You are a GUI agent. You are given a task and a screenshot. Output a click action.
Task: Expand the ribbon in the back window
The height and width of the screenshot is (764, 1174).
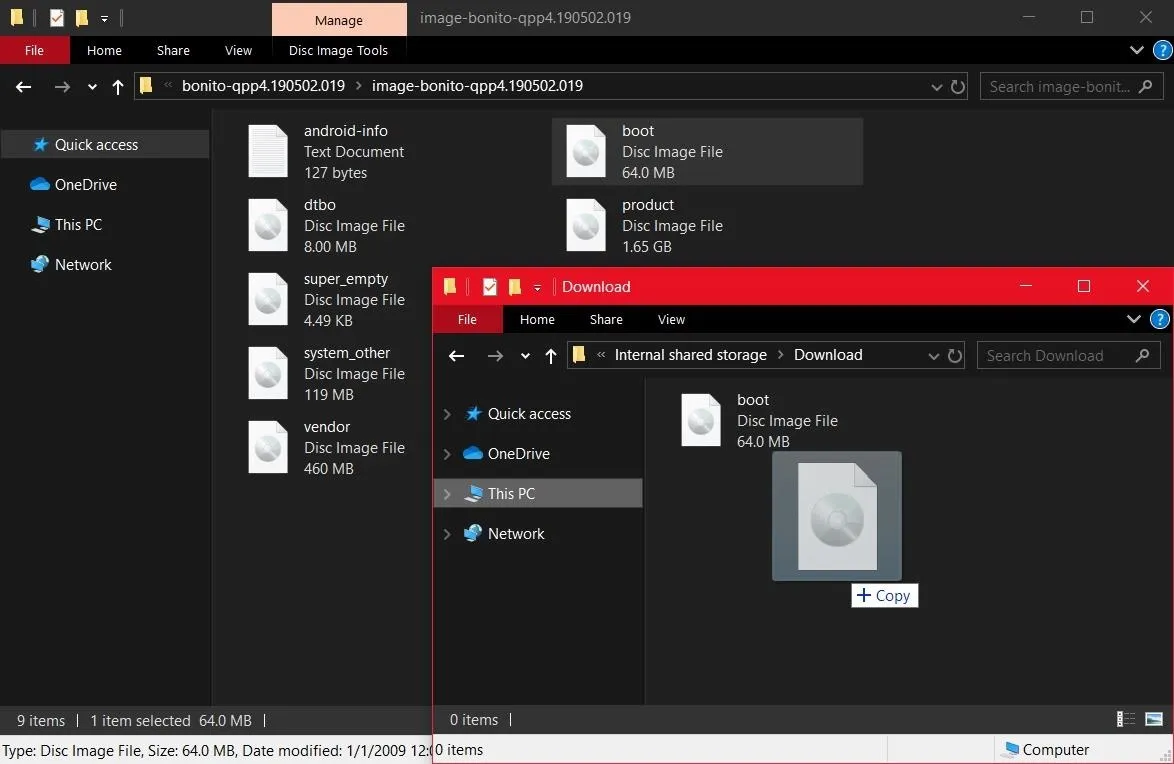(x=1137, y=50)
